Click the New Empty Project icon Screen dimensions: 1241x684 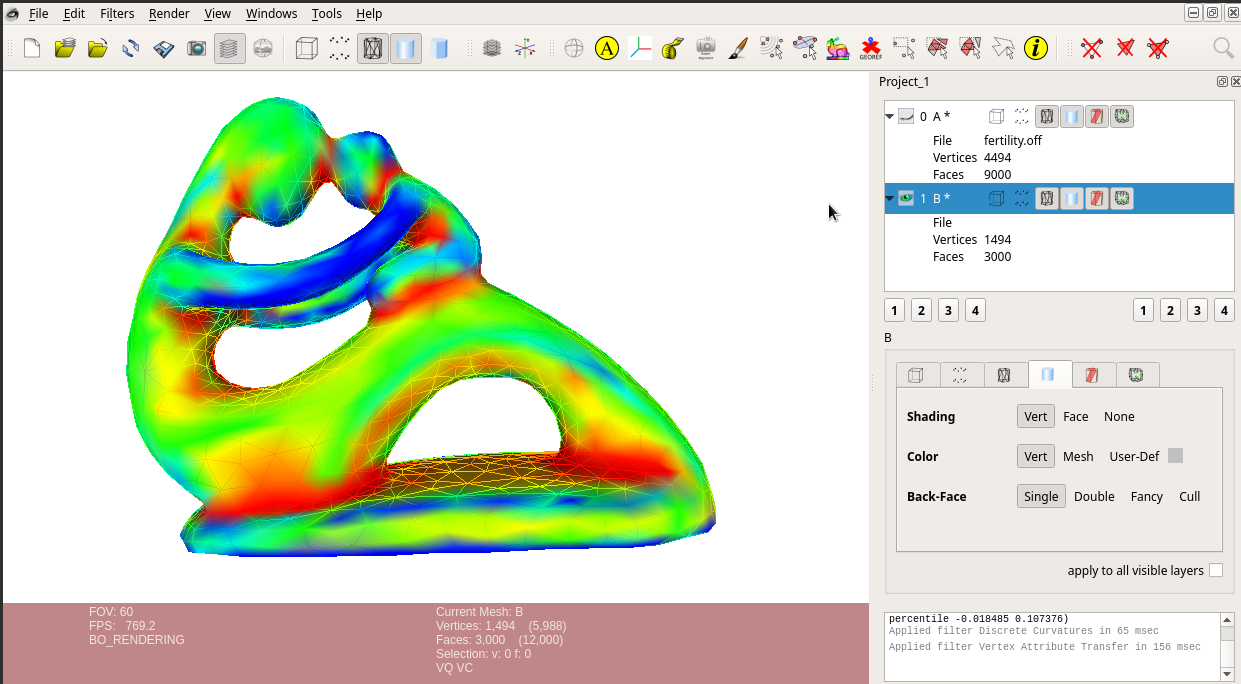[x=32, y=48]
